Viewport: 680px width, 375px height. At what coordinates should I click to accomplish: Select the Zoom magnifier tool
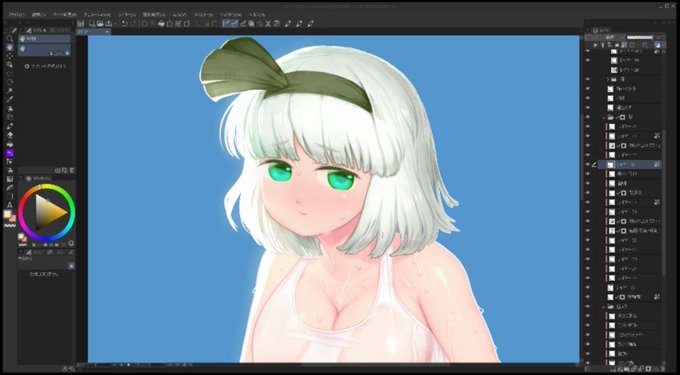(x=10, y=38)
